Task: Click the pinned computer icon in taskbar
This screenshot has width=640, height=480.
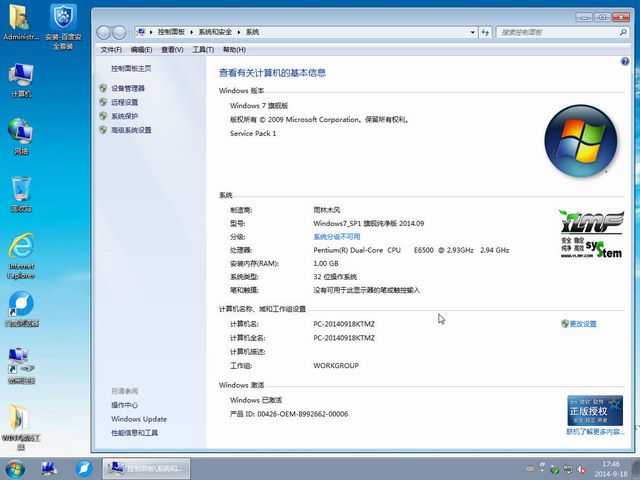Action: (x=49, y=469)
